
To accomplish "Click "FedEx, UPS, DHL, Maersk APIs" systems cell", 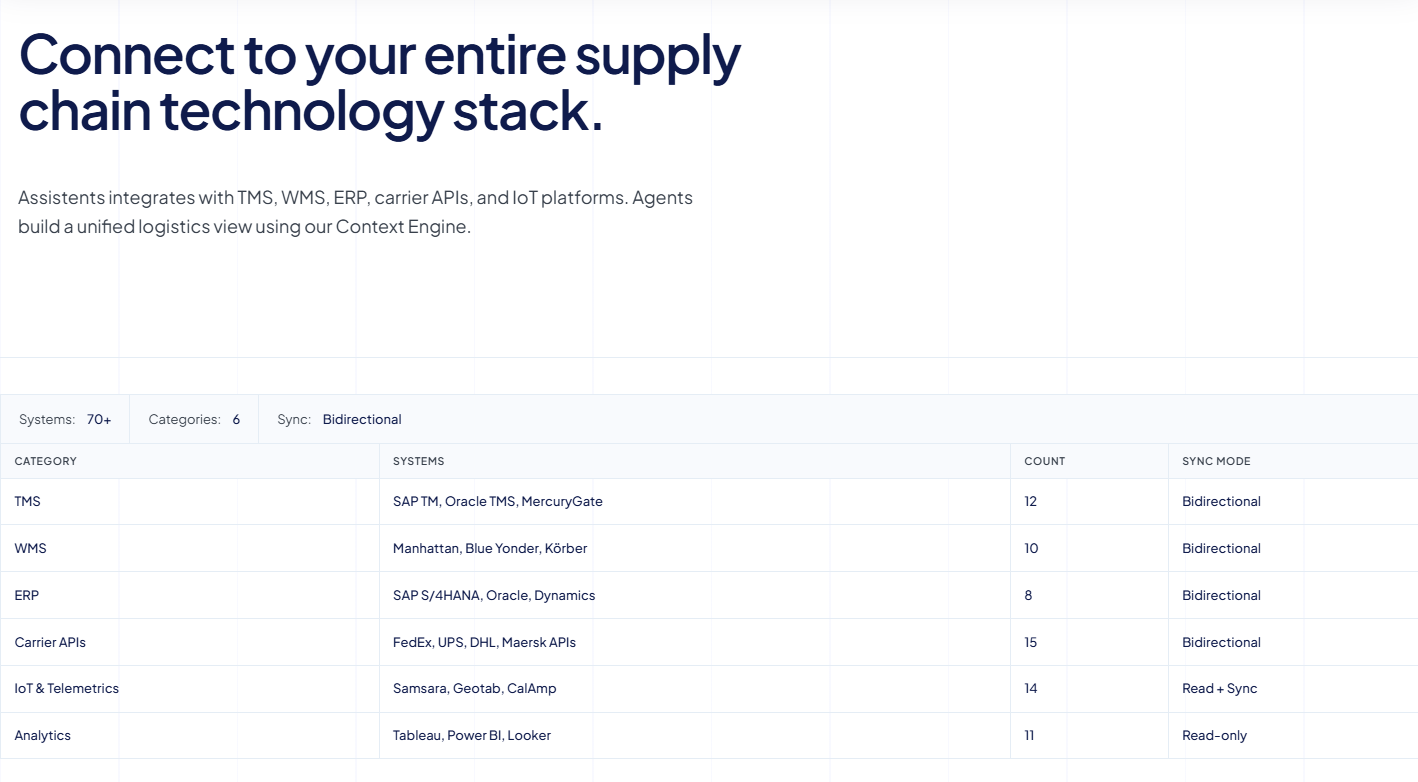I will 695,642.
